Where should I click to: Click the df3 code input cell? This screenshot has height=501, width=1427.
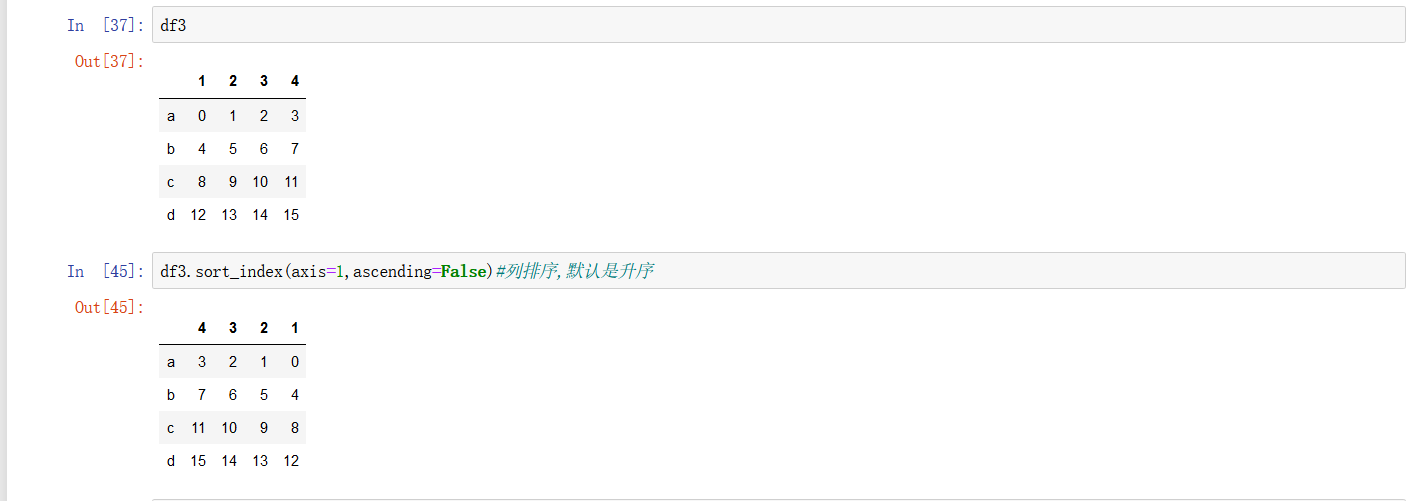tap(778, 25)
